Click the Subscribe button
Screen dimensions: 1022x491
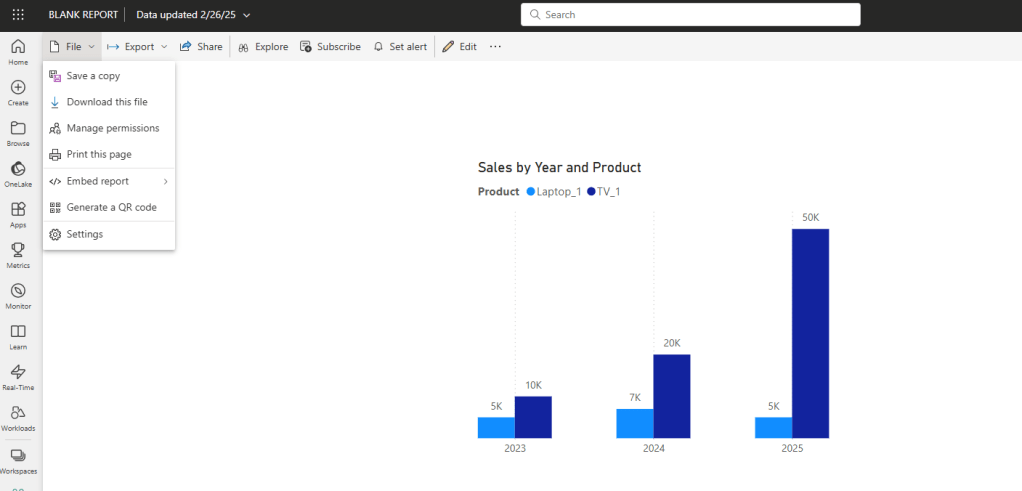coord(330,47)
